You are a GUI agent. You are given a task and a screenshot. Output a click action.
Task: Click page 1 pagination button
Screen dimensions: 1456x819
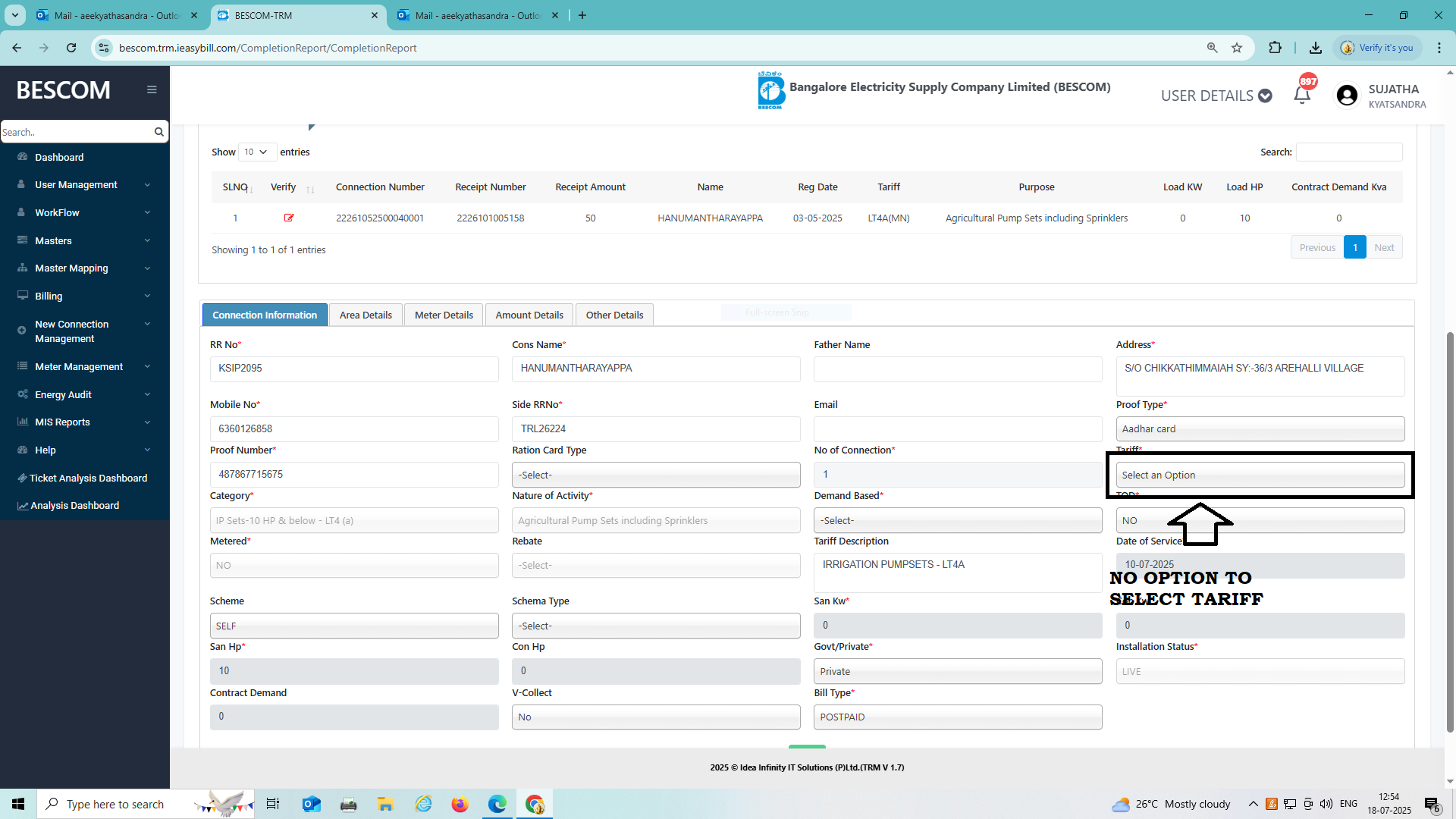pyautogui.click(x=1355, y=247)
